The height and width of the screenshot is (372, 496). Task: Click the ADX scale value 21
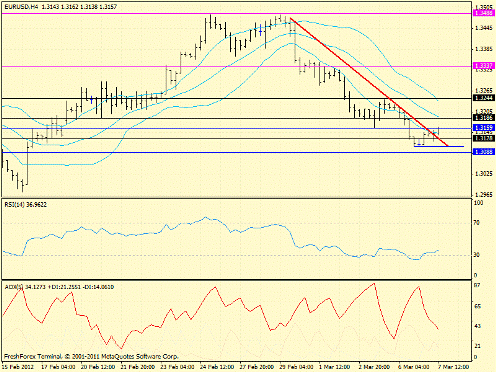(477, 346)
